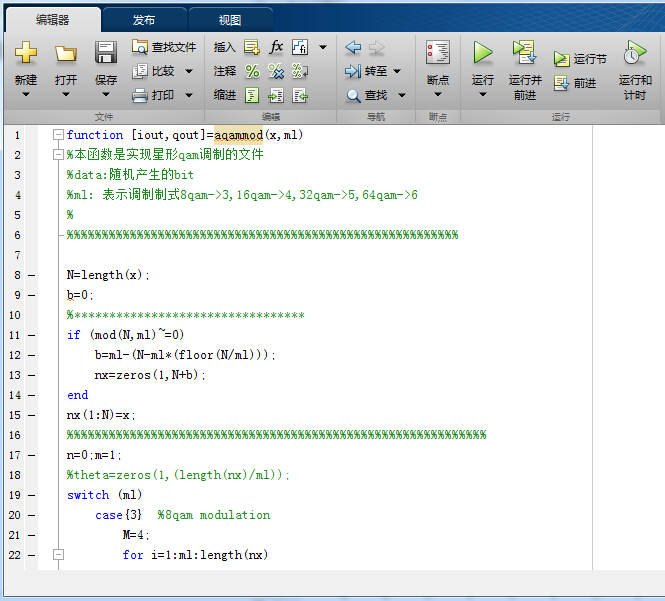Click the underlined variable b on line 9
The image size is (665, 601).
point(70,295)
